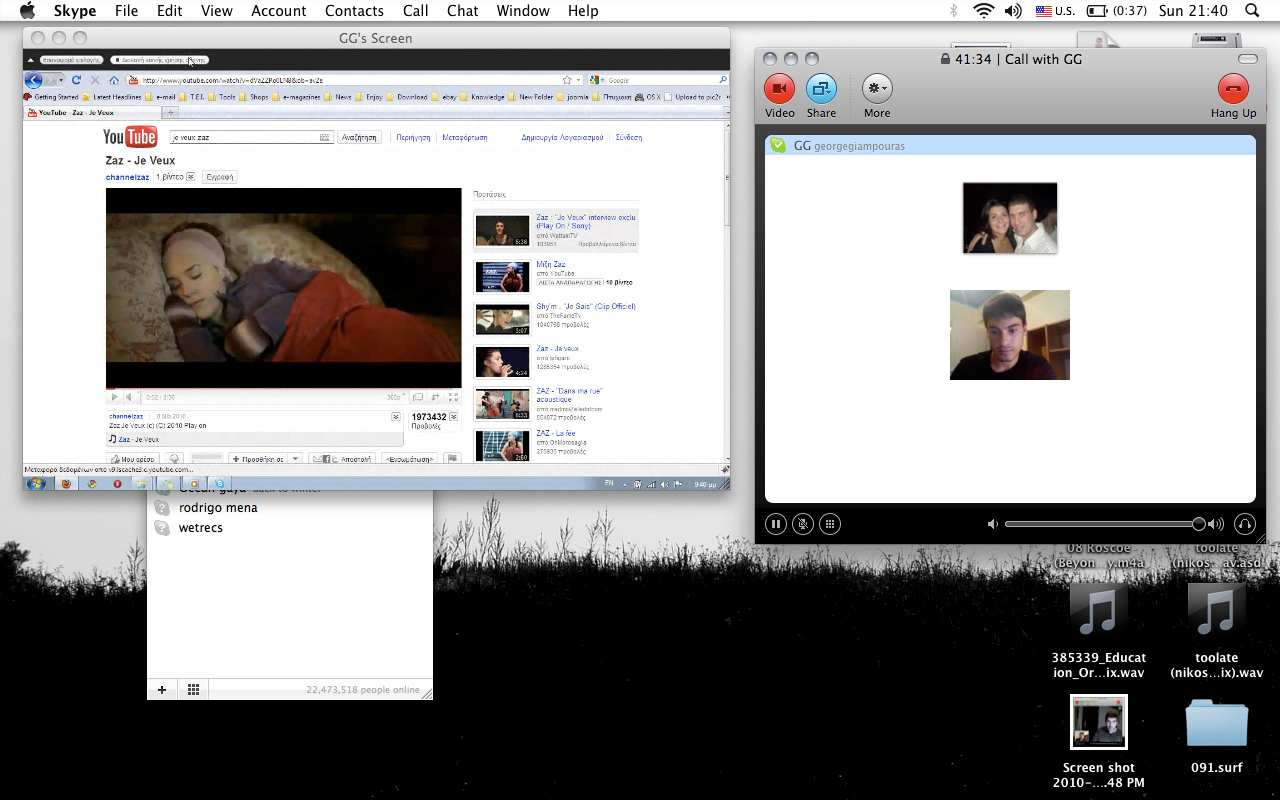Viewport: 1280px width, 800px height.
Task: Open the call dial pad
Action: click(829, 523)
